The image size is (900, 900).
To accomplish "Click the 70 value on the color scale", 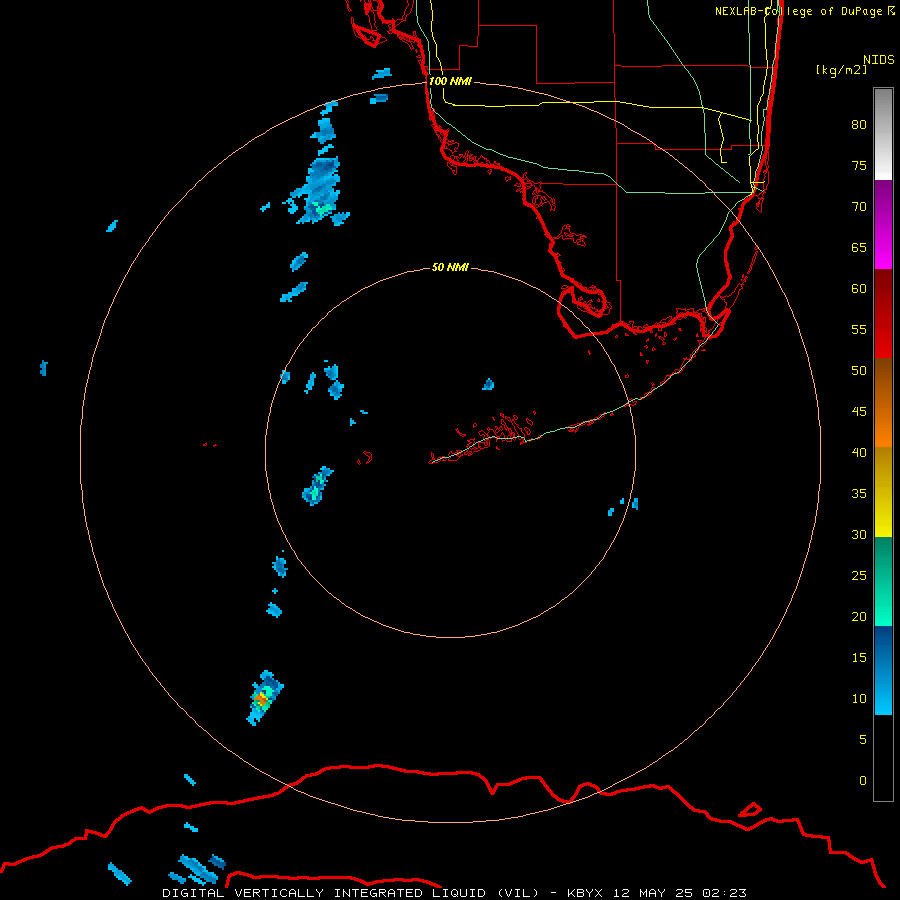I will (859, 207).
